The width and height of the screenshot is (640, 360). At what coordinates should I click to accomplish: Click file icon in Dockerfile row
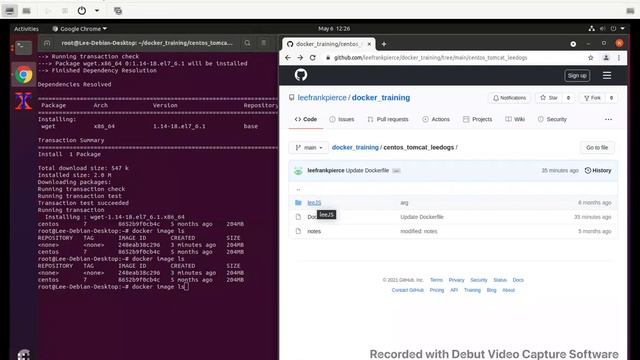(298, 217)
